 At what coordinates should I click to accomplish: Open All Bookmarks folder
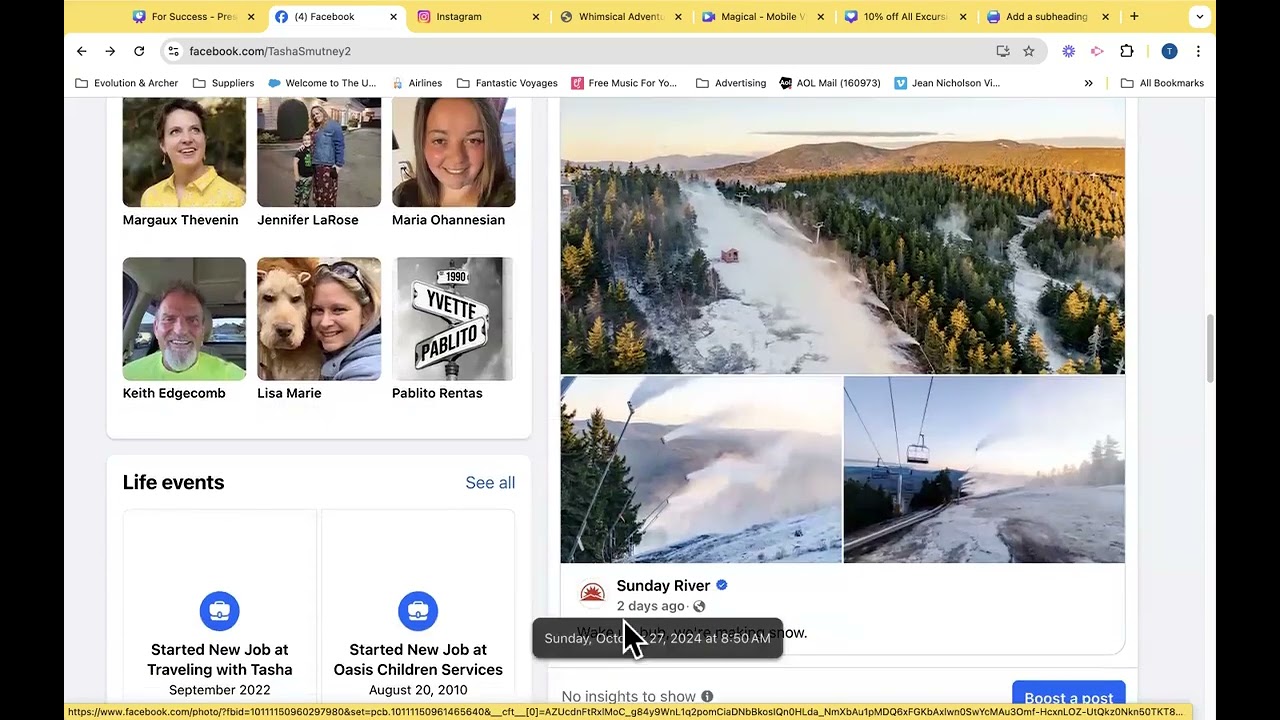pos(1162,83)
